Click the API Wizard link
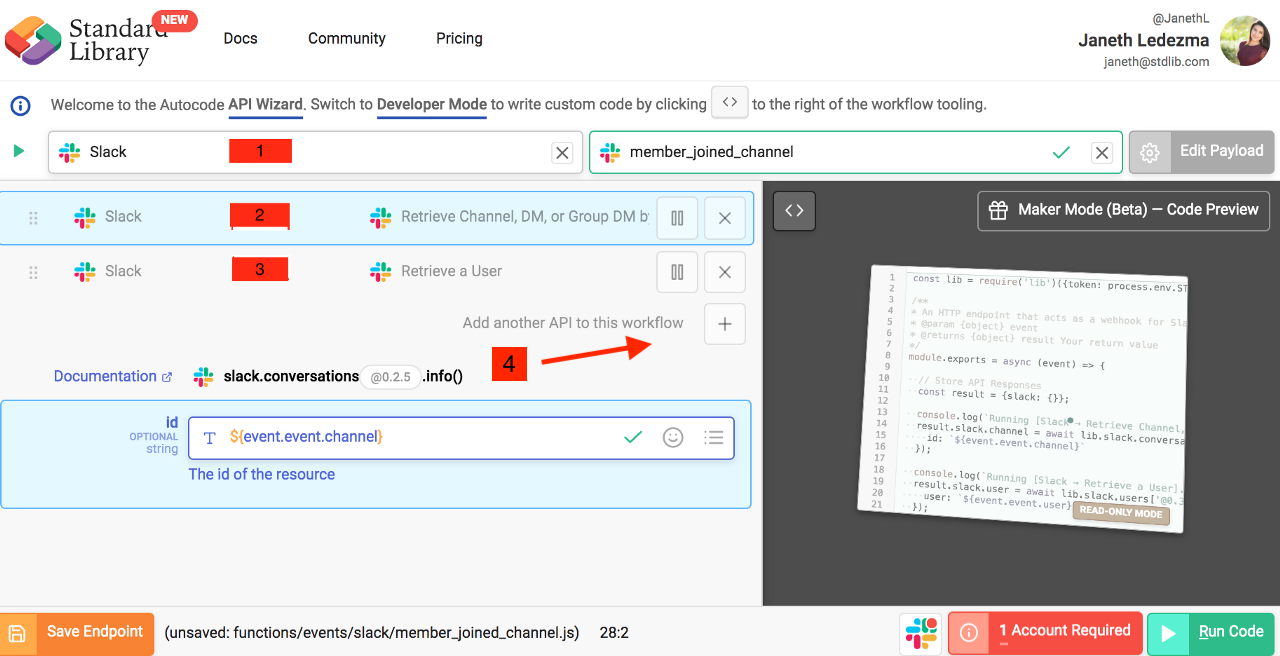Viewport: 1280px width, 656px height. coord(265,104)
